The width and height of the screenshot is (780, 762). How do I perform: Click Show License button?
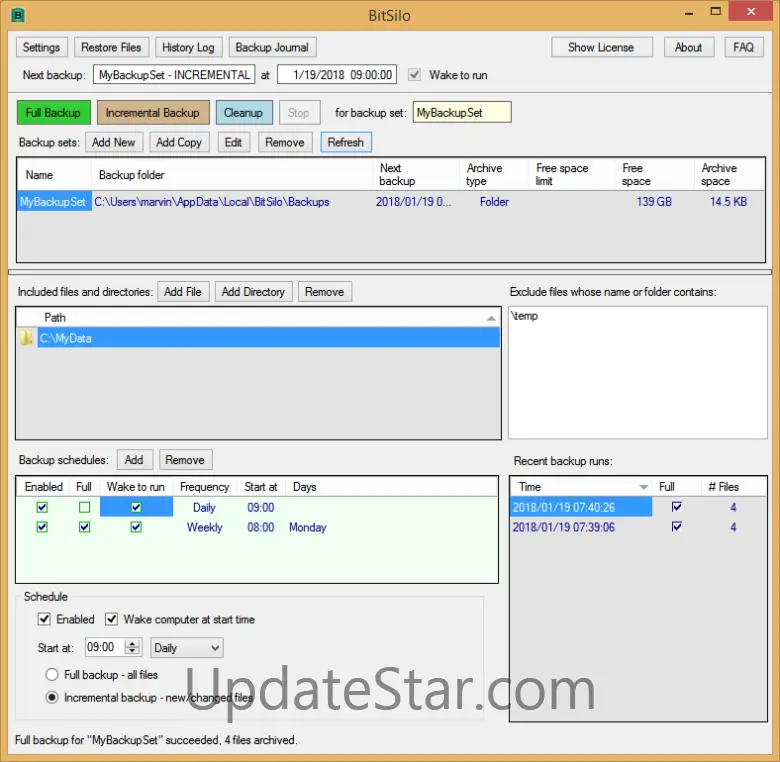[x=601, y=47]
